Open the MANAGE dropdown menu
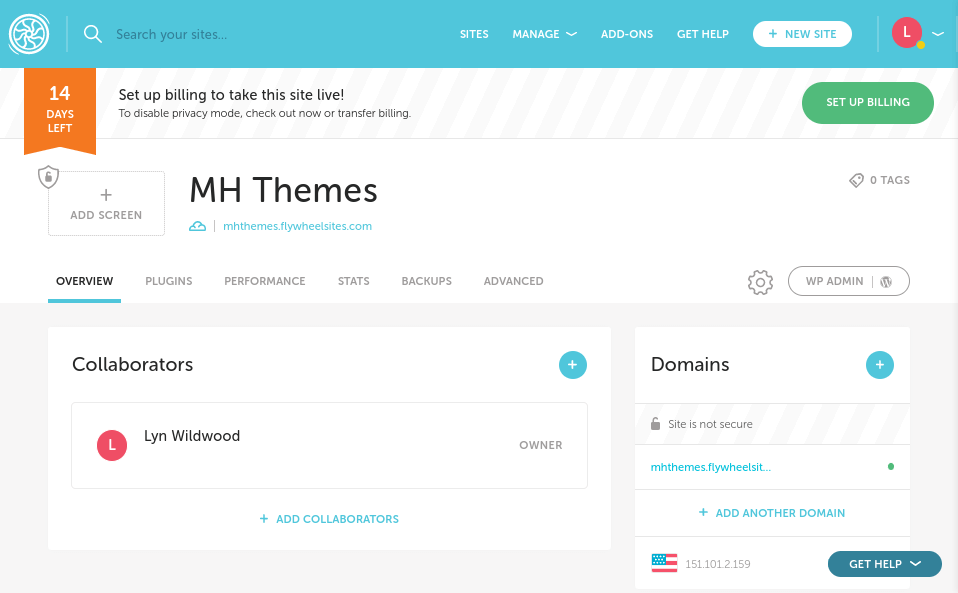The width and height of the screenshot is (958, 593). [x=544, y=34]
